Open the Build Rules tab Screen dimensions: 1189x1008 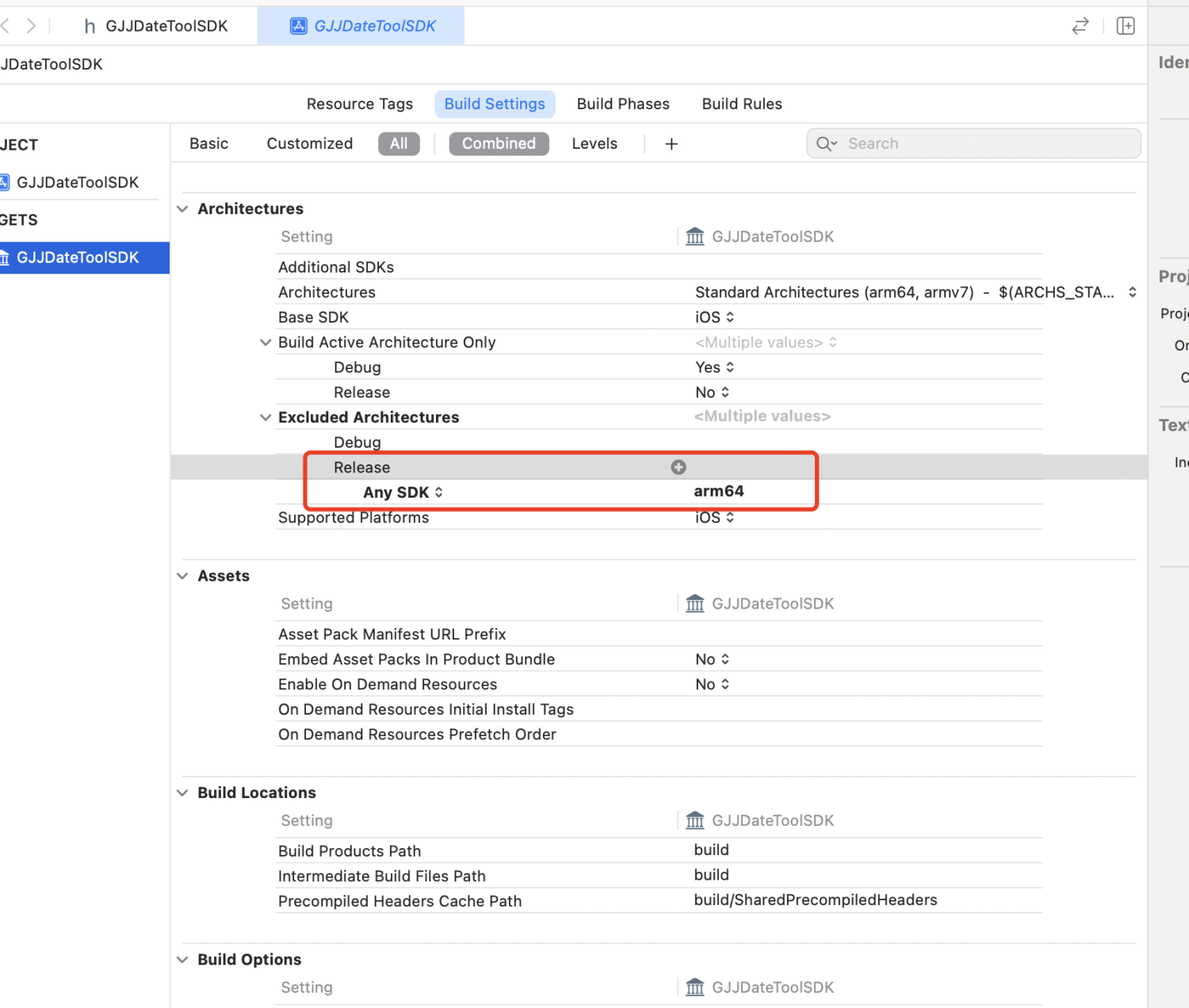[x=742, y=104]
